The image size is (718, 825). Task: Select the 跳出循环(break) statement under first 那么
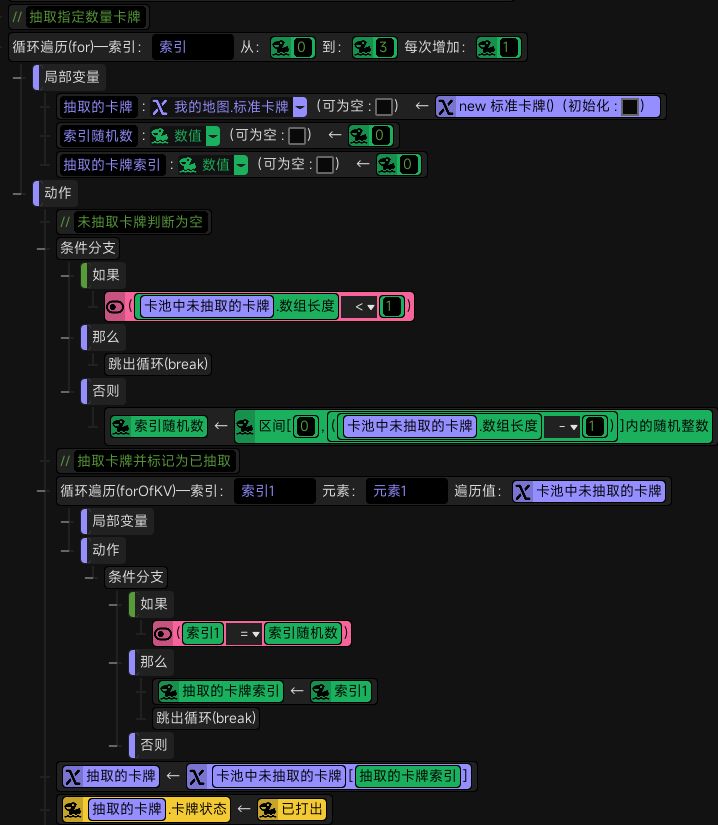tap(158, 364)
